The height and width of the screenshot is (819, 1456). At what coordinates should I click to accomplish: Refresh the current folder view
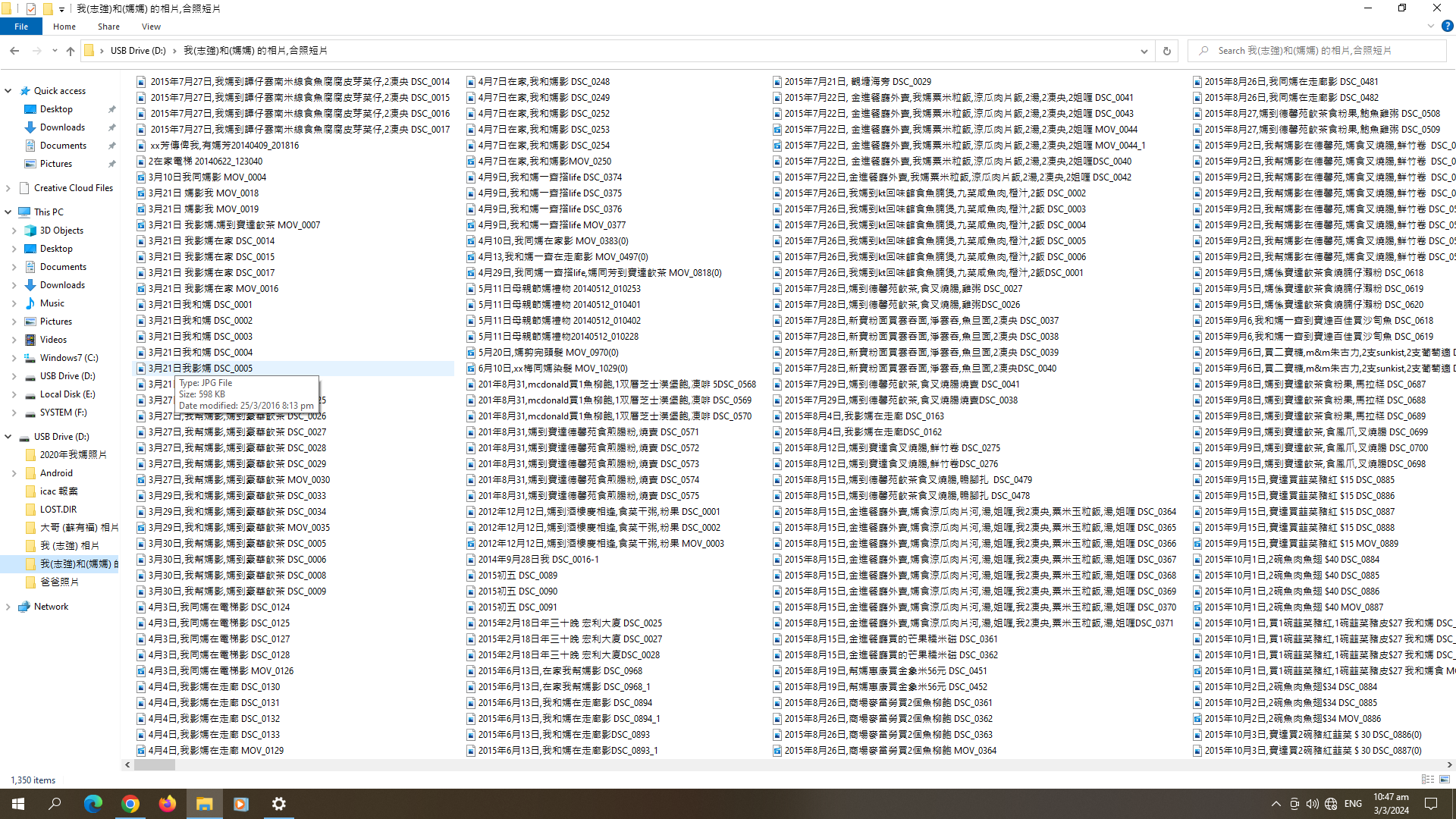[x=1166, y=51]
